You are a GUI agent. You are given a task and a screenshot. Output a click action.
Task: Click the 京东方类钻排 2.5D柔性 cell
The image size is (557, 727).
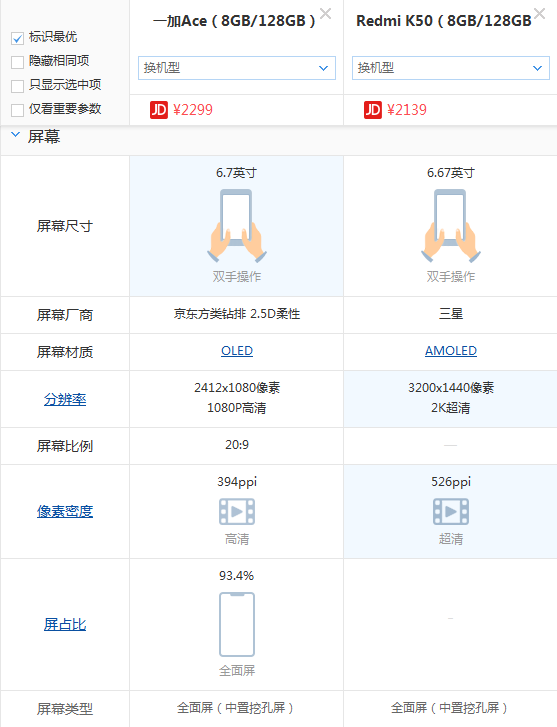click(237, 314)
